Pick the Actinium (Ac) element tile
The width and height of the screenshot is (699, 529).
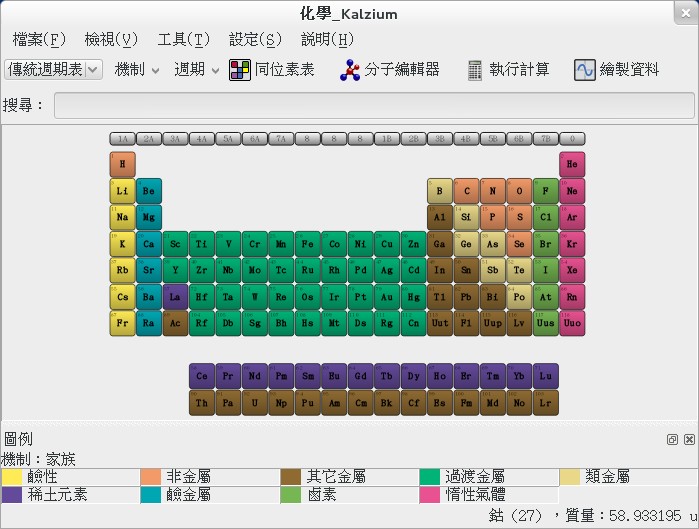click(x=175, y=323)
